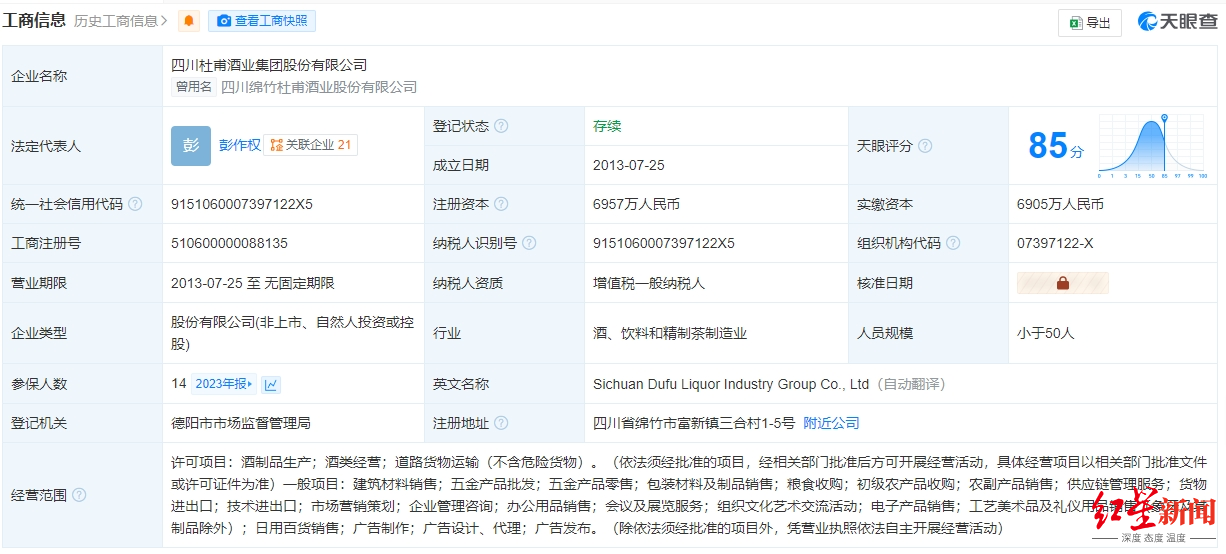
Task: Select 存续 registration status
Action: (x=607, y=126)
